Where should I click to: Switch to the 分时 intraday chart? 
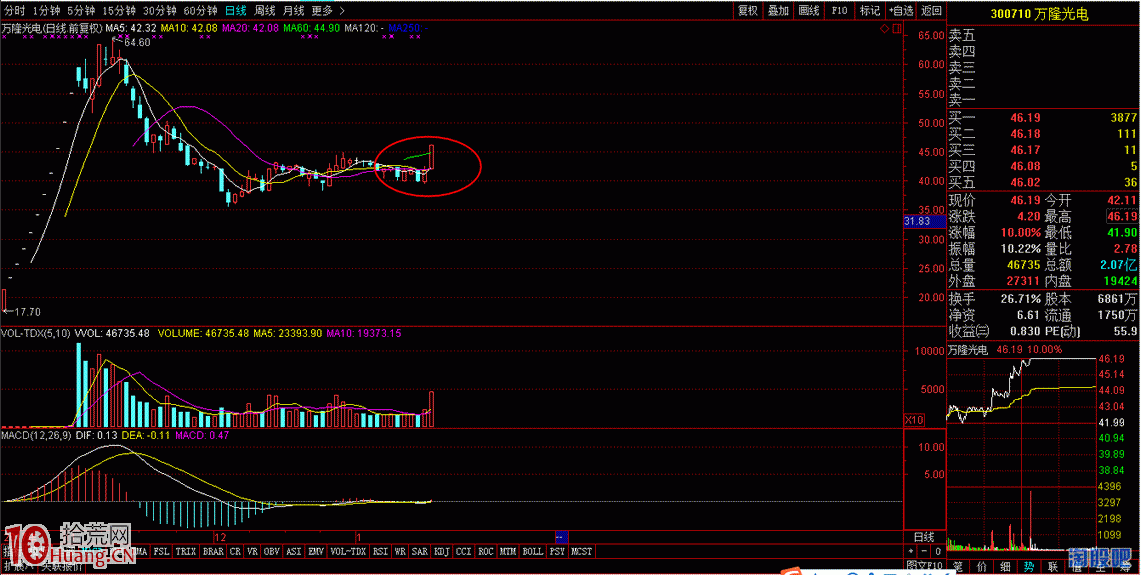[x=13, y=10]
